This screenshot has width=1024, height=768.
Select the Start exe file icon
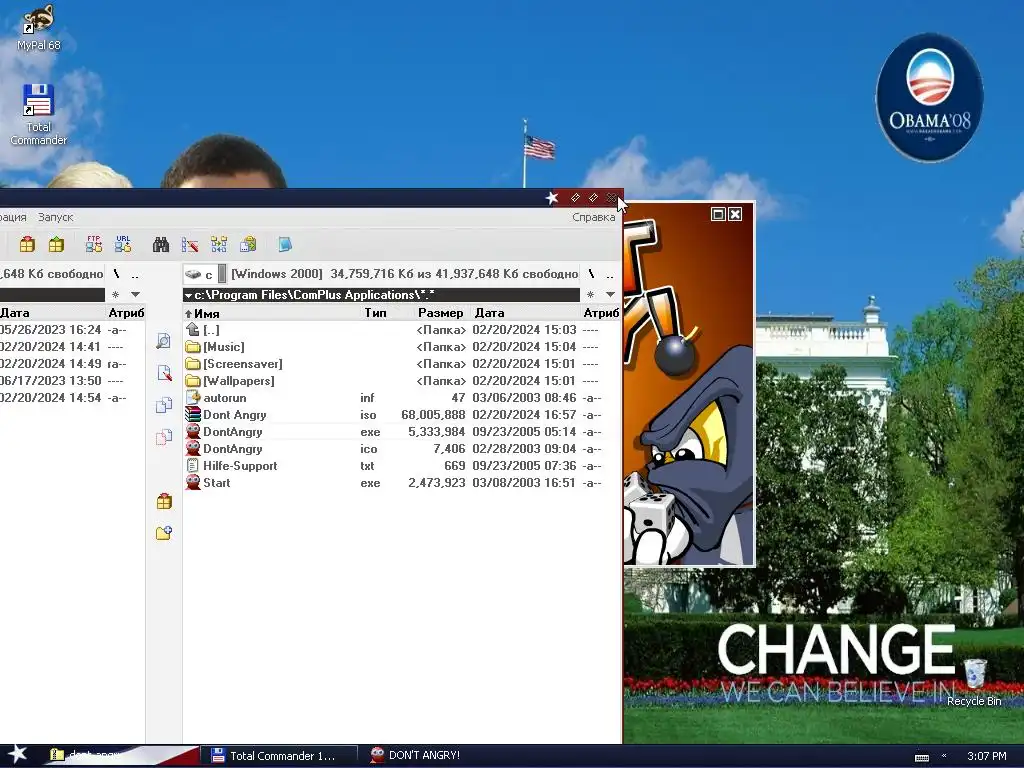tap(193, 483)
